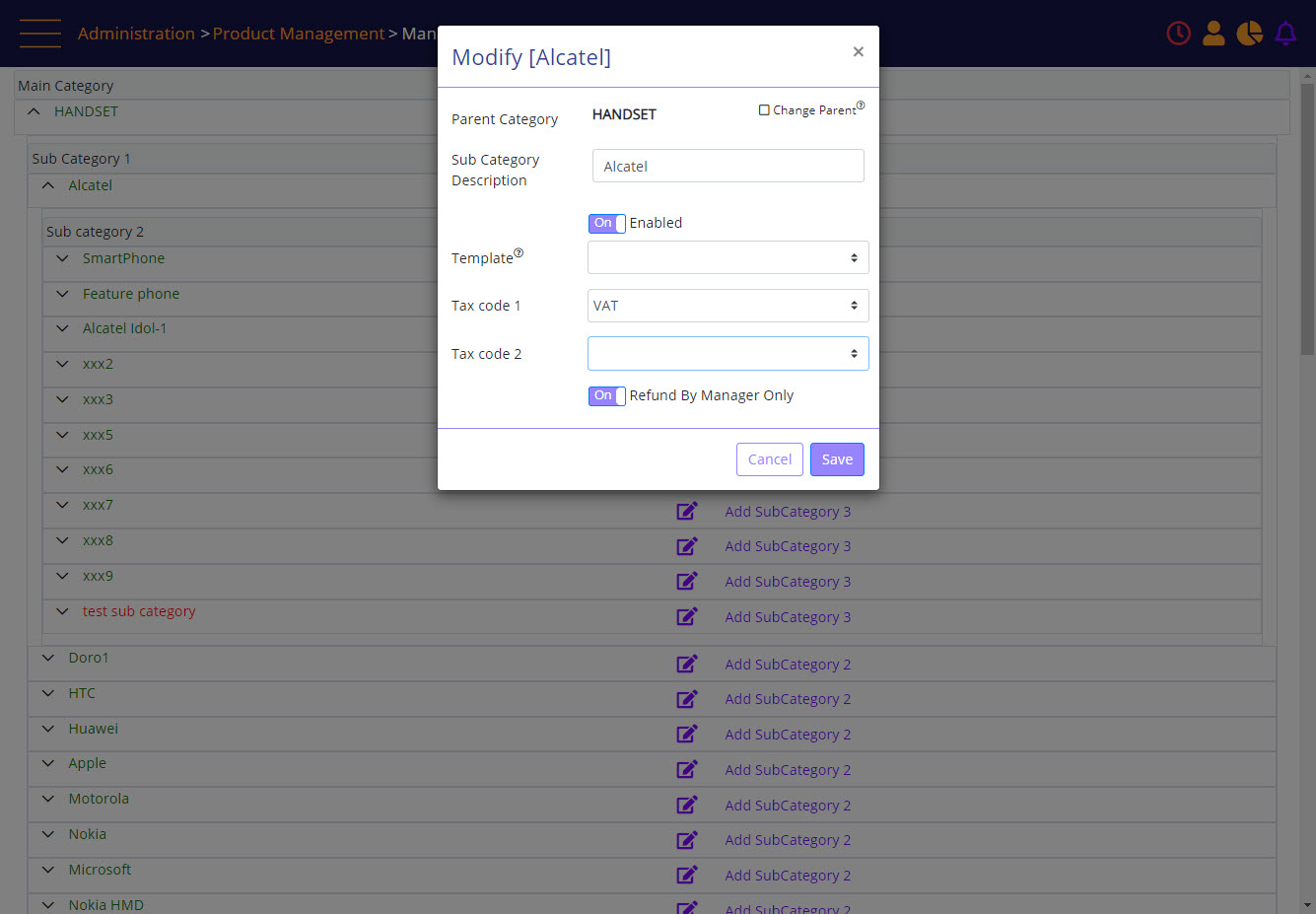Edit HTC category icon

tap(687, 699)
